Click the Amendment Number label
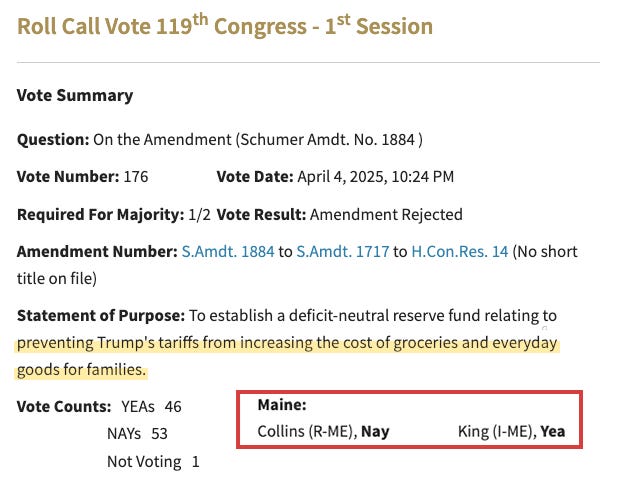Image resolution: width=622 pixels, height=481 pixels. pyautogui.click(x=97, y=251)
